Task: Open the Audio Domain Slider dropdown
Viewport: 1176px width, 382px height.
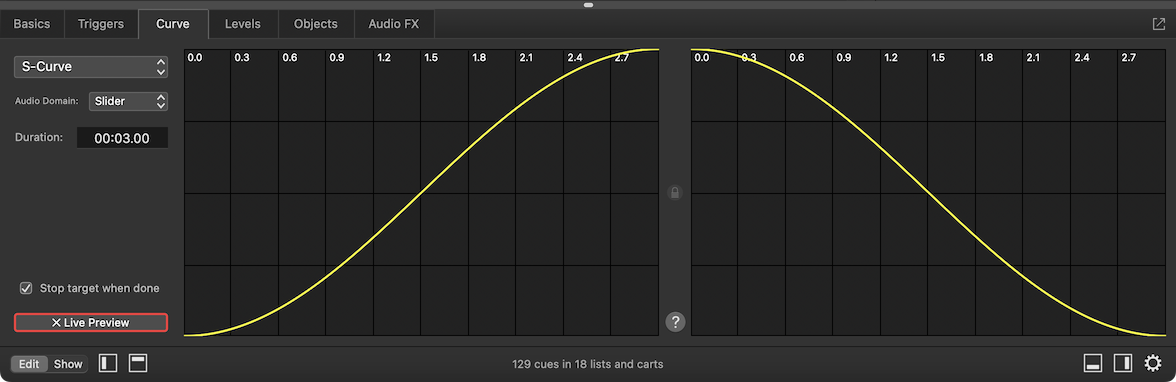Action: pos(128,101)
